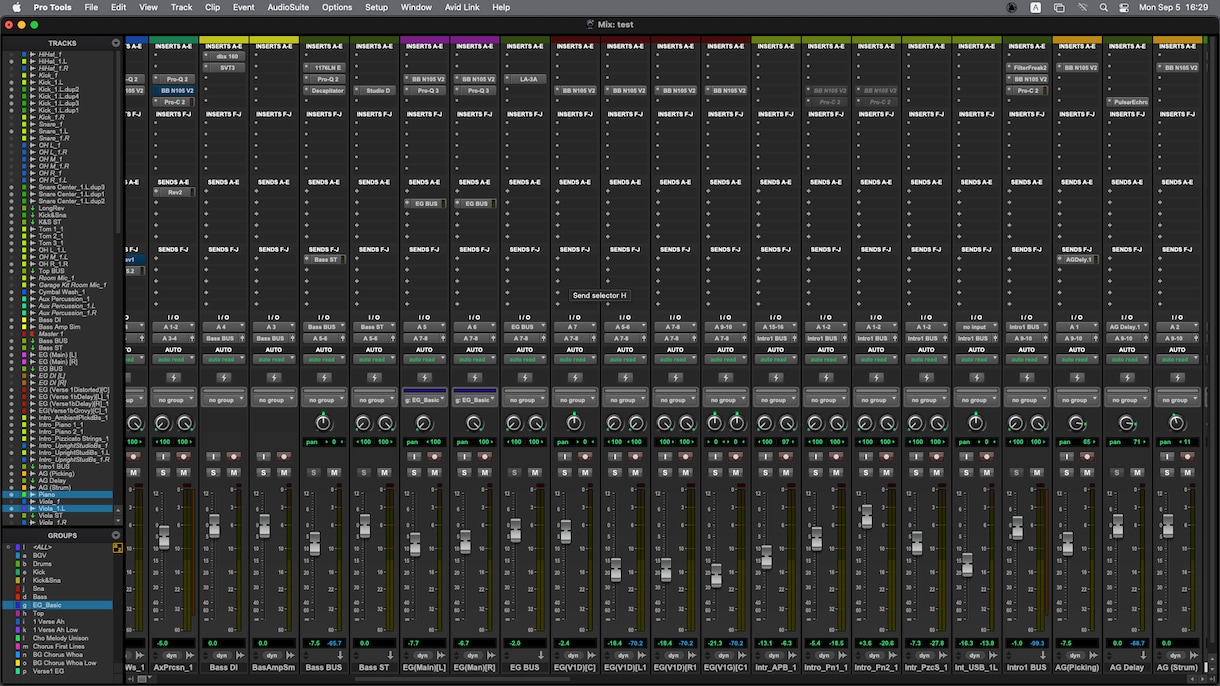Click the lightning bolt icon on Bass DI
The height and width of the screenshot is (686, 1220).
coord(223,378)
